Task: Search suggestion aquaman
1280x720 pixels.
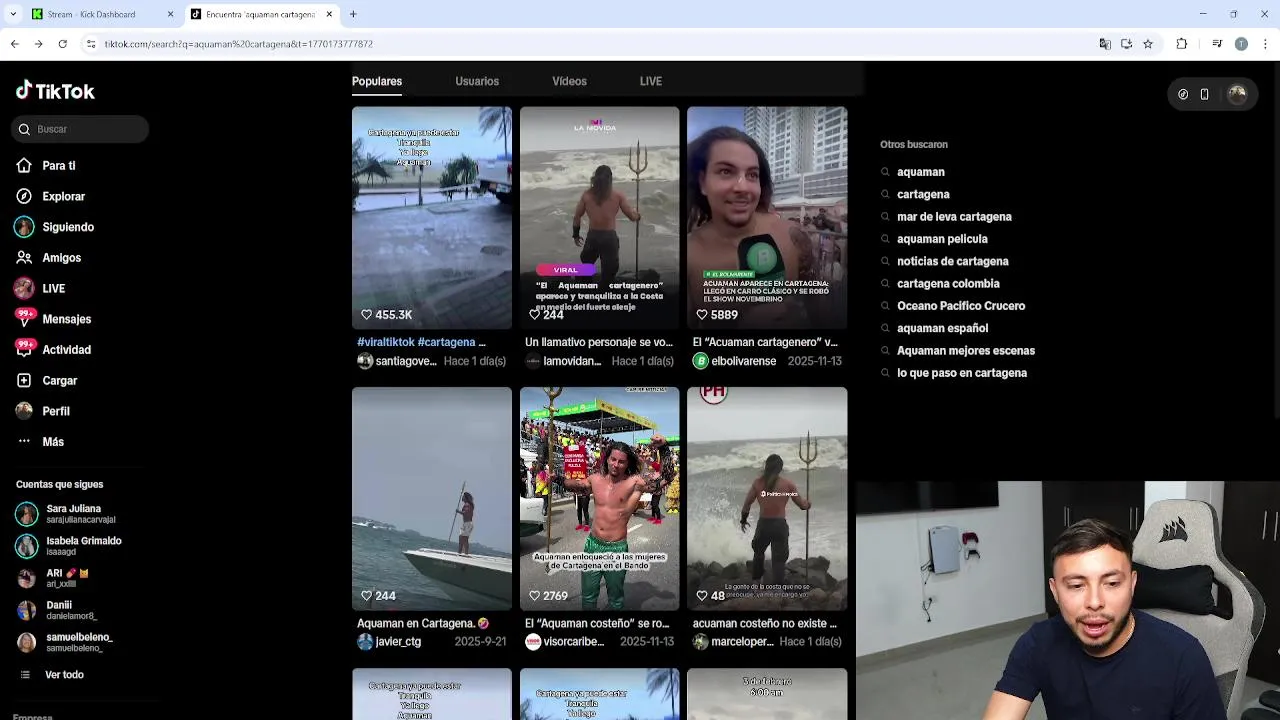Action: coord(921,172)
